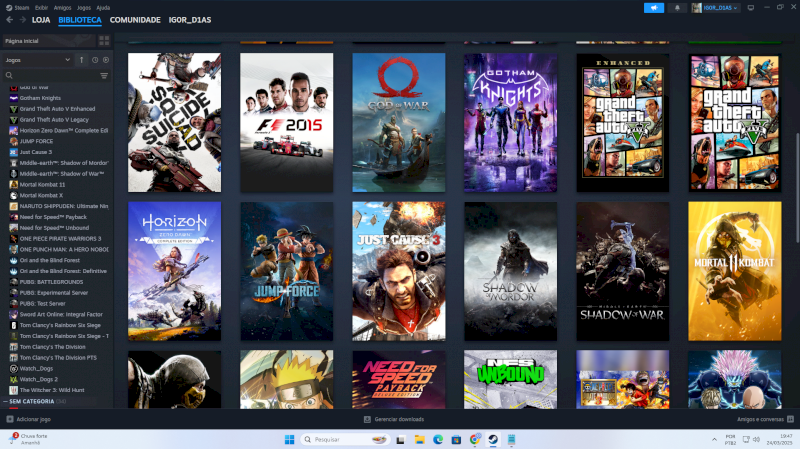
Task: Open Amigos e conversas panel
Action: [x=765, y=419]
